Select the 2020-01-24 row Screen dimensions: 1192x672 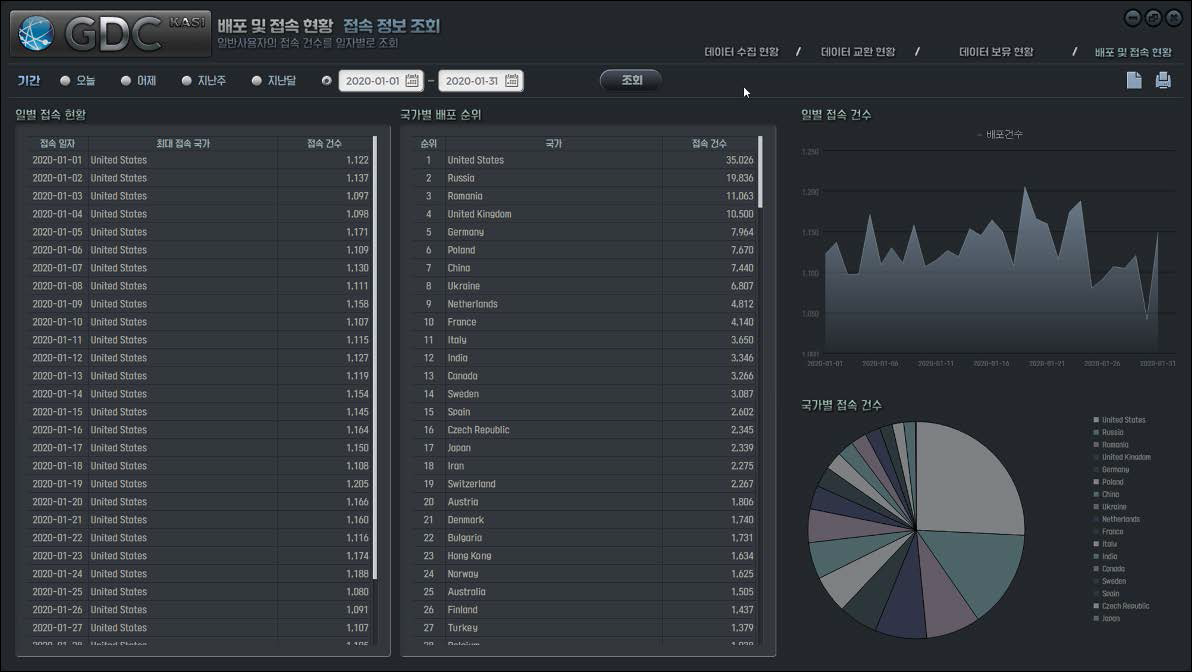click(x=200, y=573)
